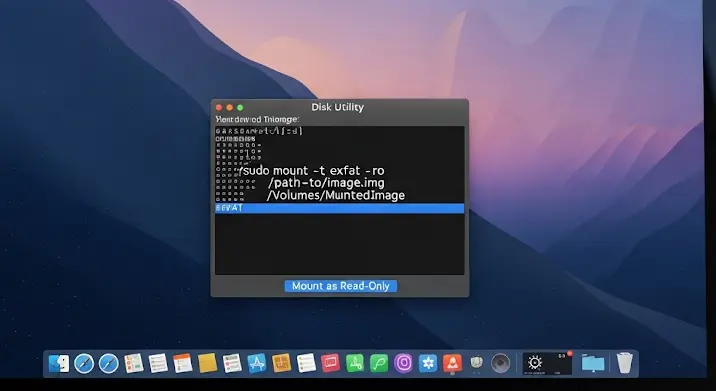Click the dark sun widget in the Dock
716x391 pixels.
coord(547,364)
